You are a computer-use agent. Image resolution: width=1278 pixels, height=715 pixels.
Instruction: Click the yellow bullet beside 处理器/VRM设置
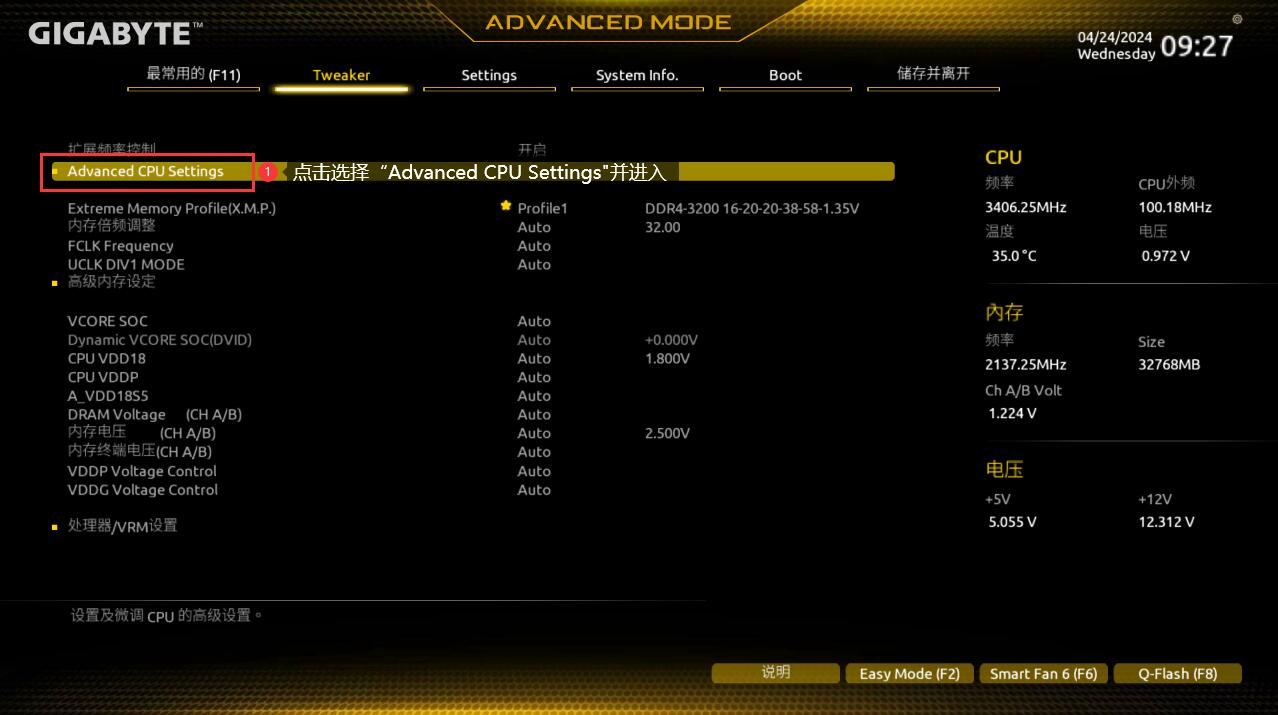pyautogui.click(x=55, y=527)
